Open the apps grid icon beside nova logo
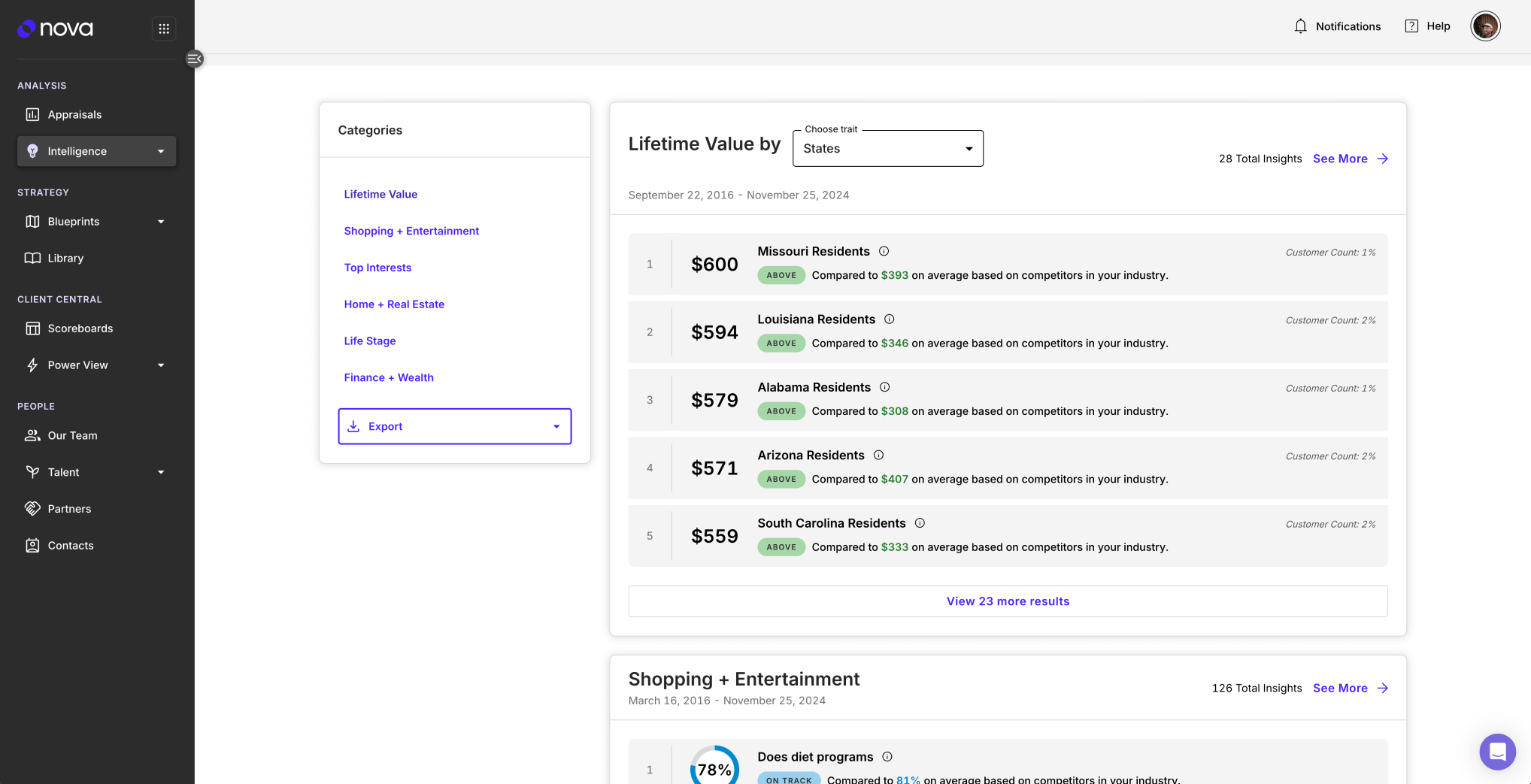 tap(163, 29)
